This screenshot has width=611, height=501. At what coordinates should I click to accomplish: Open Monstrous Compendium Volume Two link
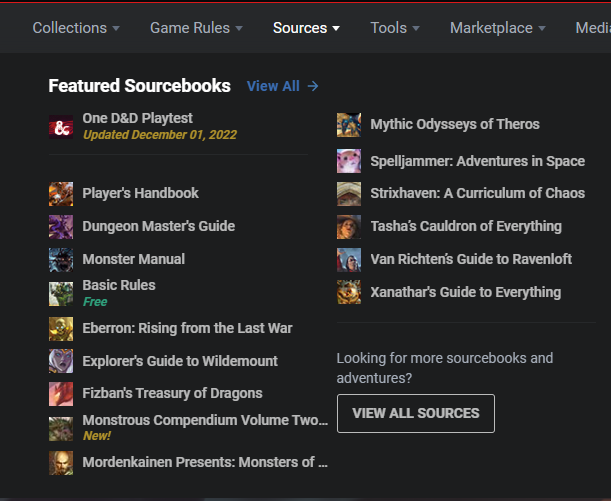pos(205,420)
